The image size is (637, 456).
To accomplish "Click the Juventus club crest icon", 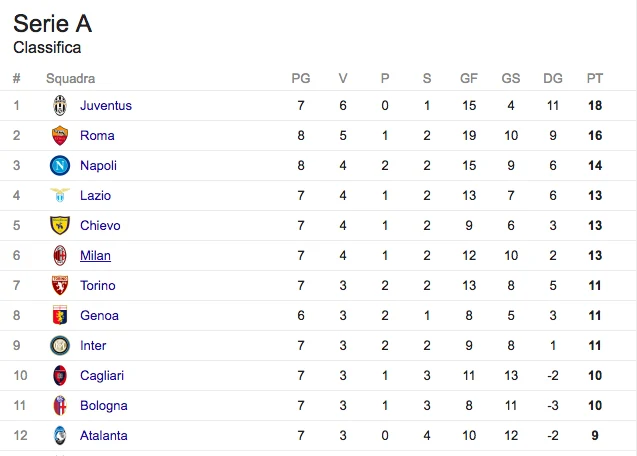I will click(60, 106).
